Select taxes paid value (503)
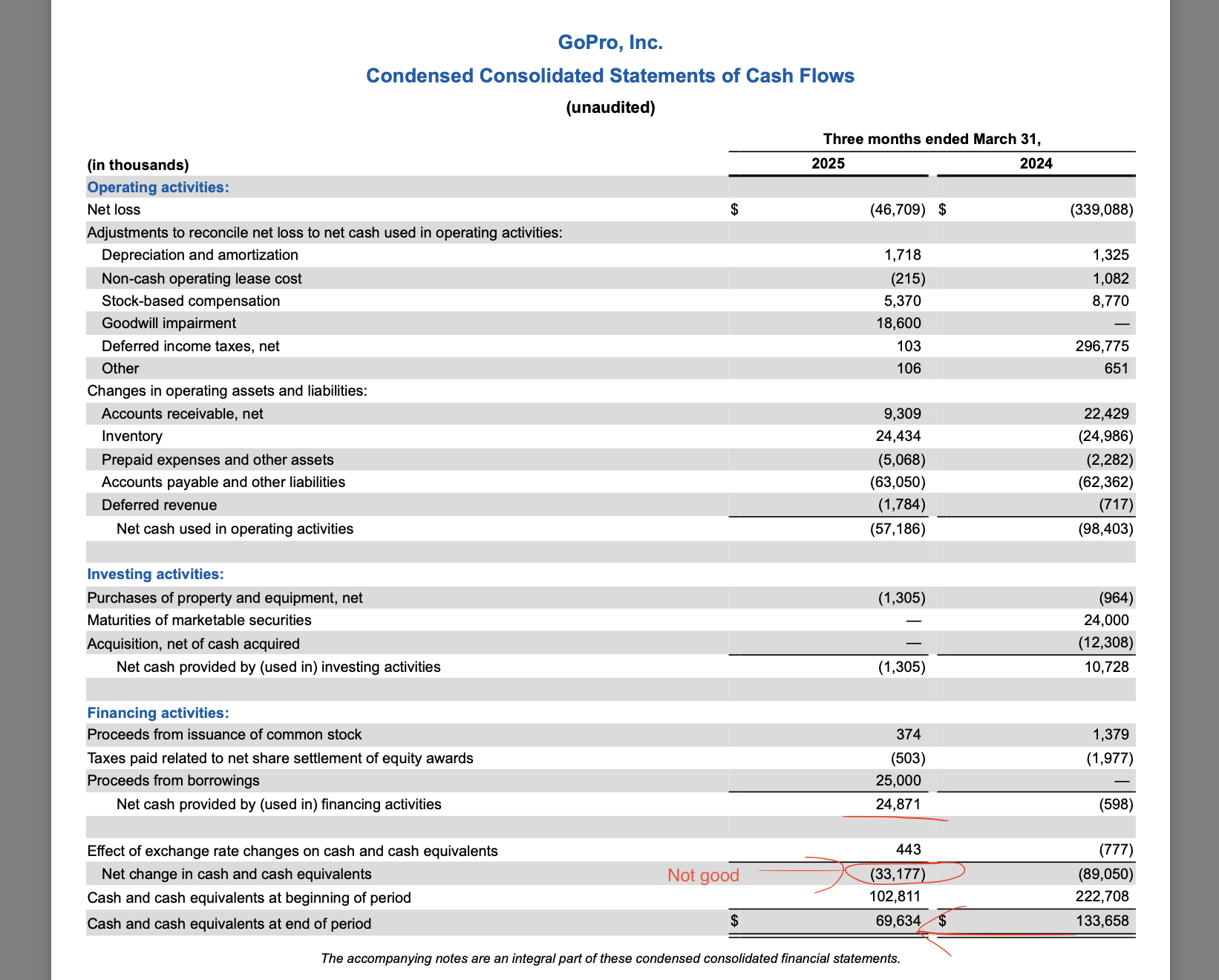Image resolution: width=1219 pixels, height=980 pixels. pos(908,758)
